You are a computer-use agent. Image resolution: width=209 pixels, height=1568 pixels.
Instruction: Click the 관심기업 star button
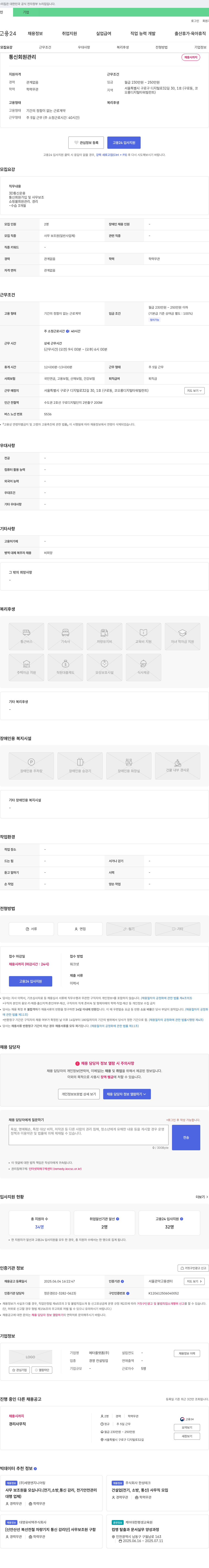click(x=20, y=1370)
